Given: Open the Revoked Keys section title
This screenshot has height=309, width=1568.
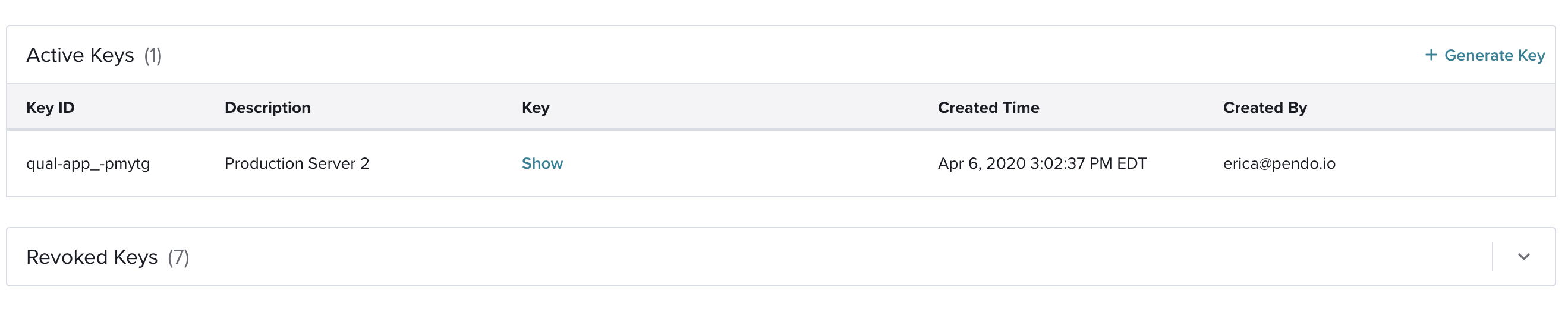Looking at the screenshot, I should click(x=92, y=257).
